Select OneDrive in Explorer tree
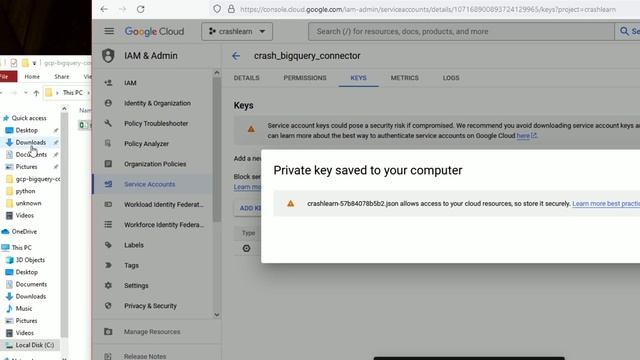640x360 pixels. click(x=24, y=231)
